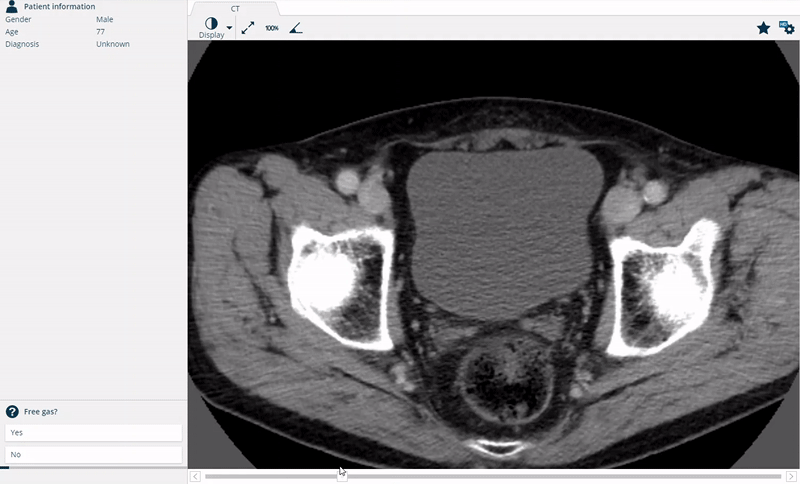Click the slice slider handle
The image size is (800, 484).
coord(342,476)
